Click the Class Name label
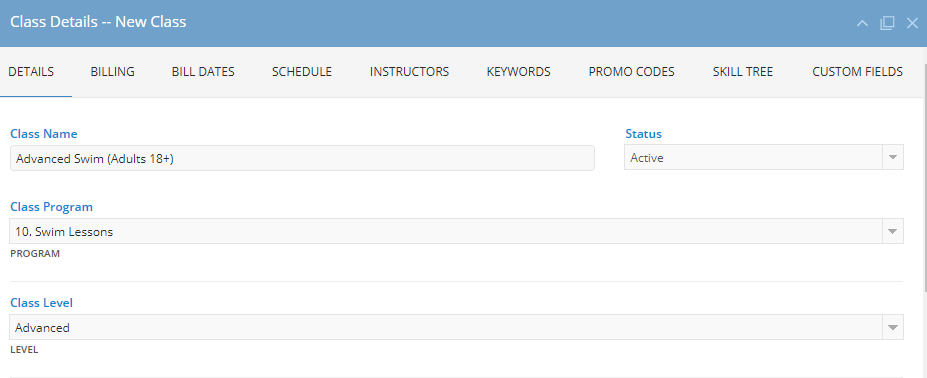 44,134
